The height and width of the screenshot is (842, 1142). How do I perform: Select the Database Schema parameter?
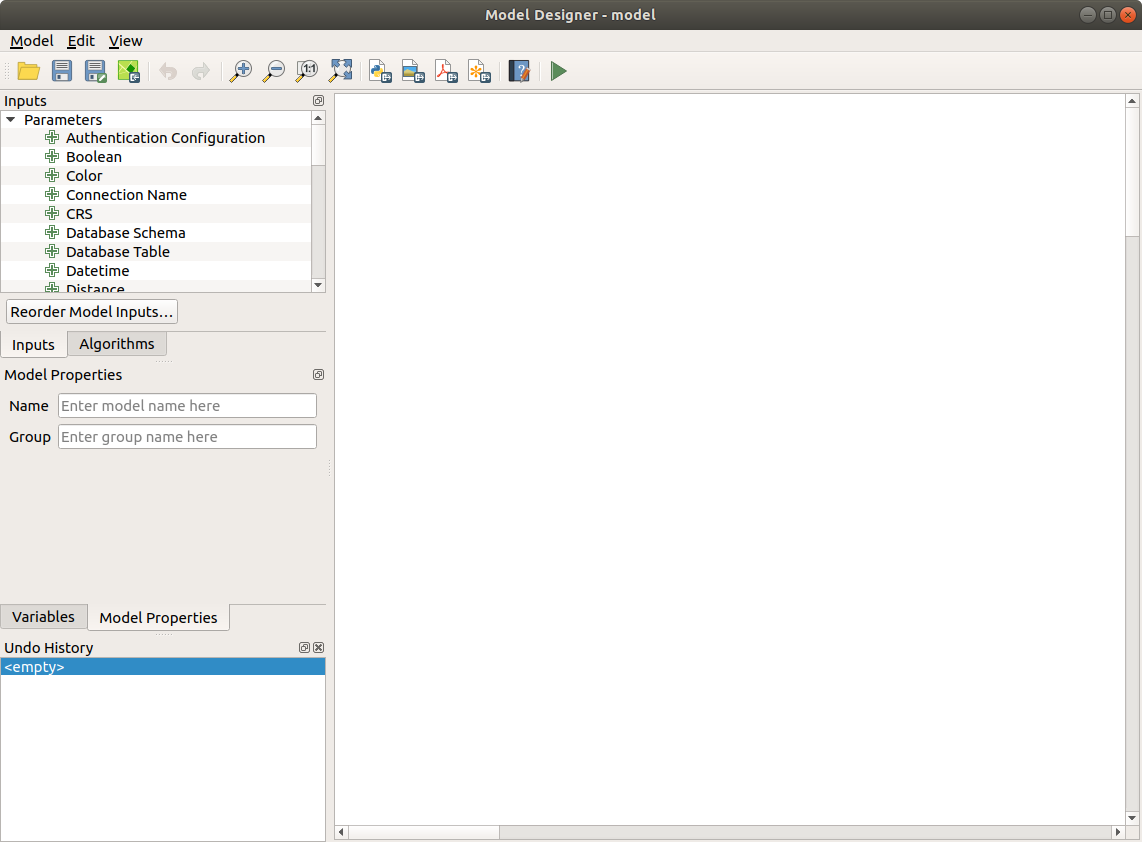click(x=125, y=233)
